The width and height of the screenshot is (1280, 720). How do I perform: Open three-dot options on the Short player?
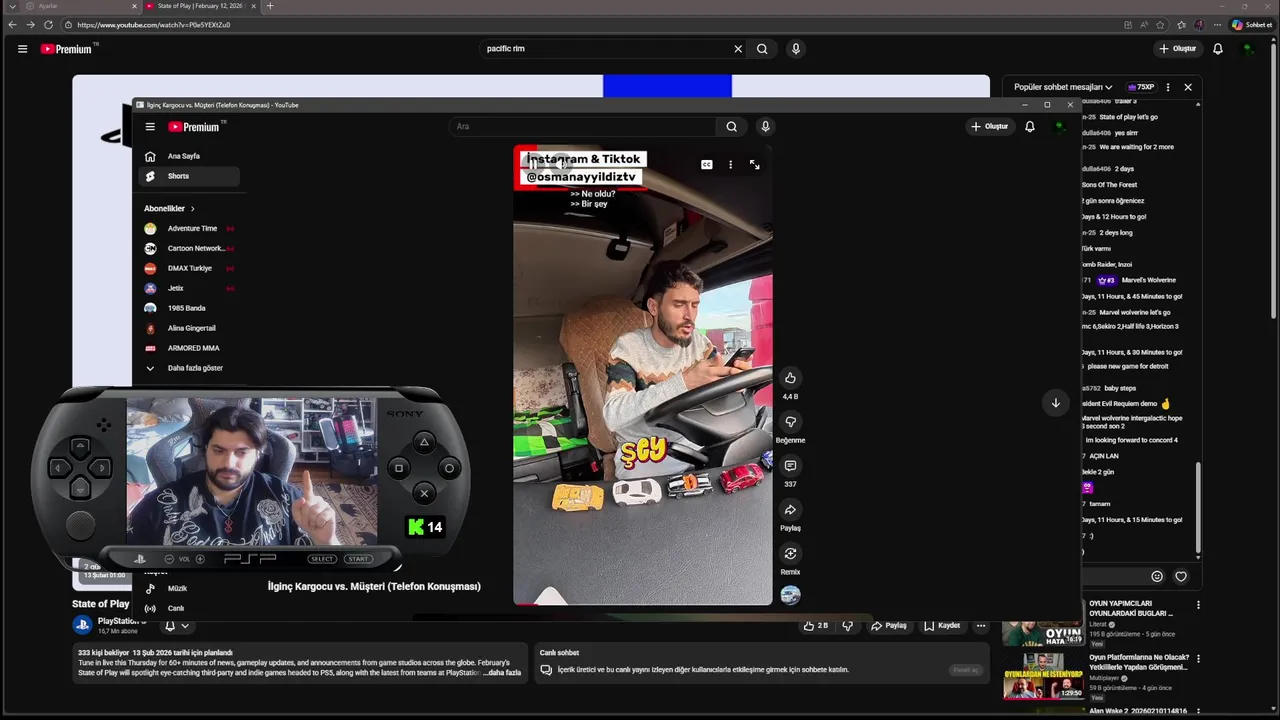click(x=730, y=165)
